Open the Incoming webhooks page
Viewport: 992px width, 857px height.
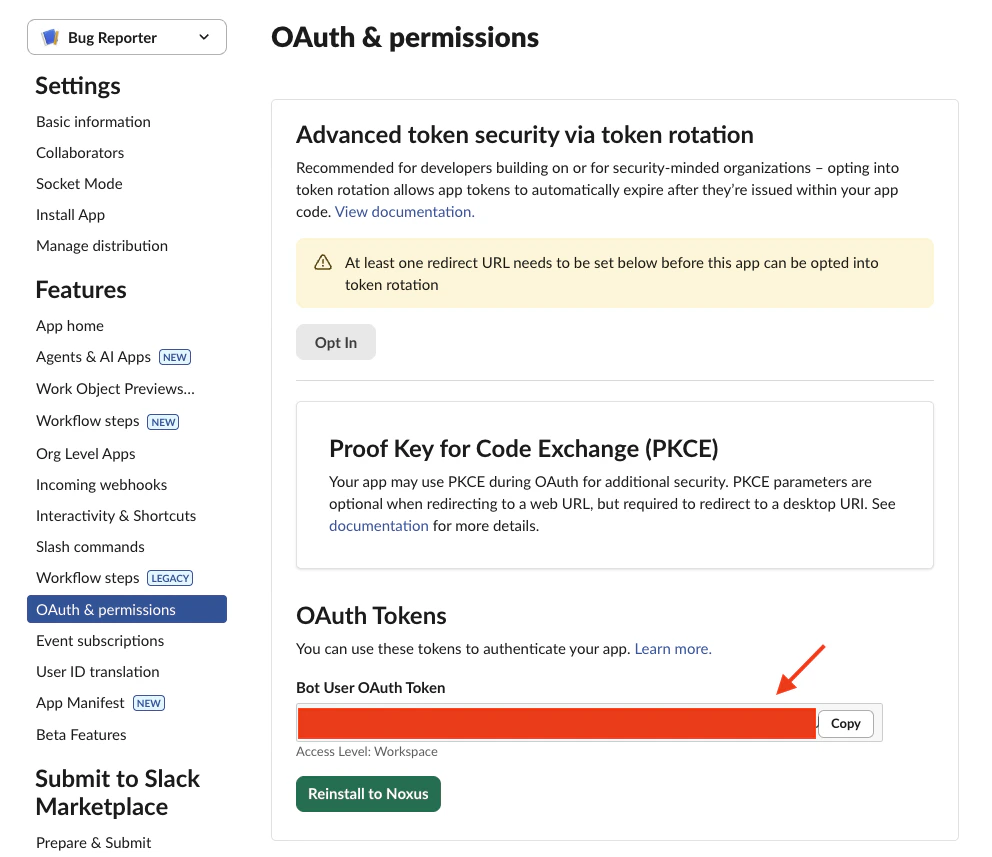coord(101,484)
